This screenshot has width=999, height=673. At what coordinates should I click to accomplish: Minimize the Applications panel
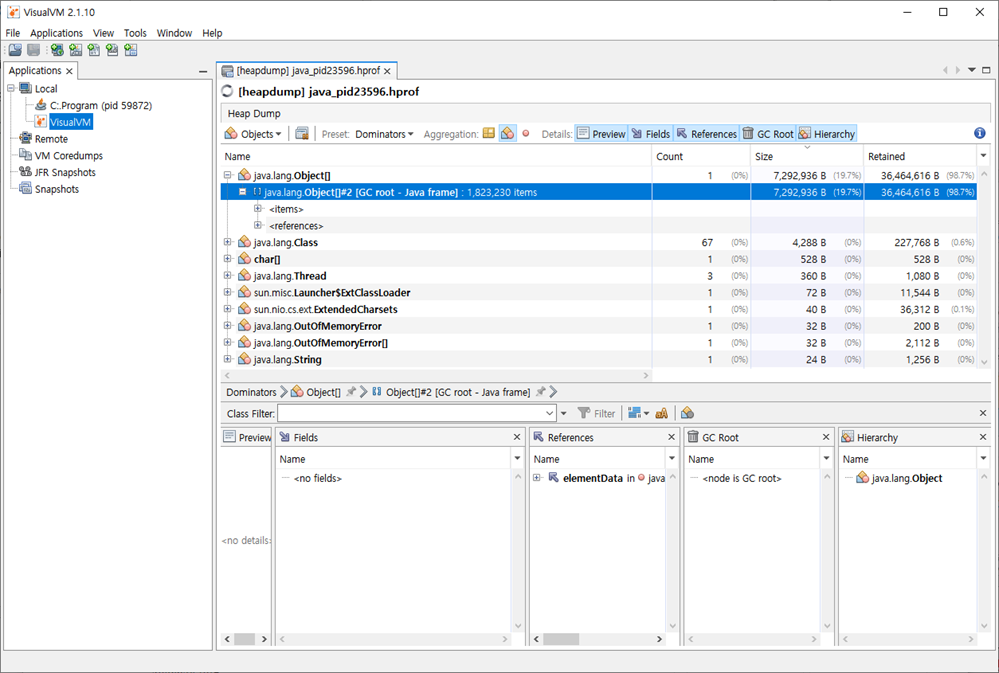(x=203, y=71)
